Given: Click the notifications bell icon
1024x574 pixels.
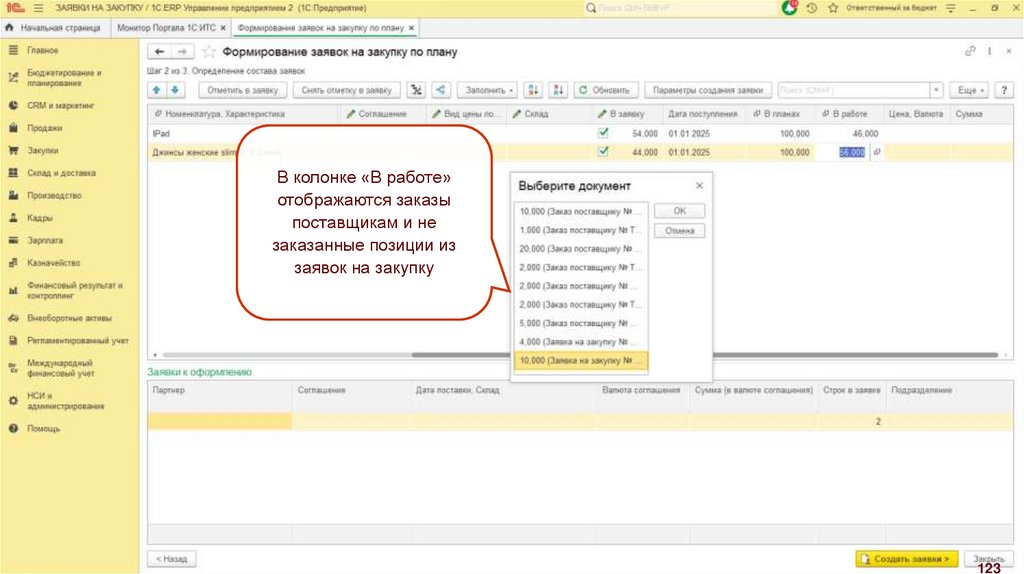Looking at the screenshot, I should pyautogui.click(x=791, y=8).
